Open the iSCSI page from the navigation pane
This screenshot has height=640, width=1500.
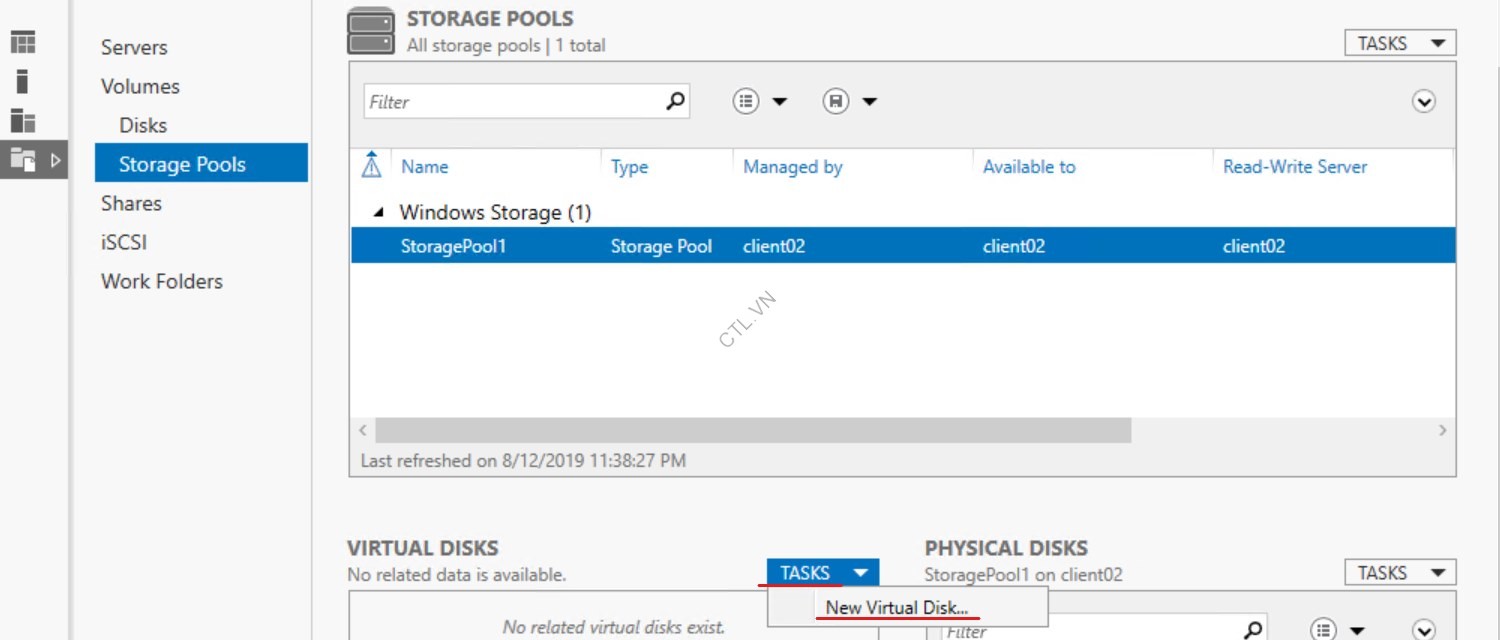[123, 242]
